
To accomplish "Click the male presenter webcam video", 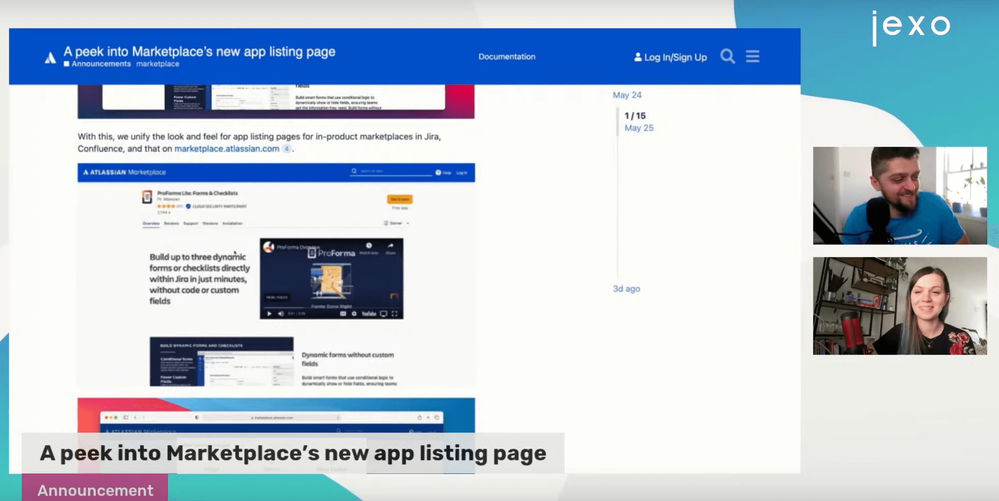I will click(900, 196).
